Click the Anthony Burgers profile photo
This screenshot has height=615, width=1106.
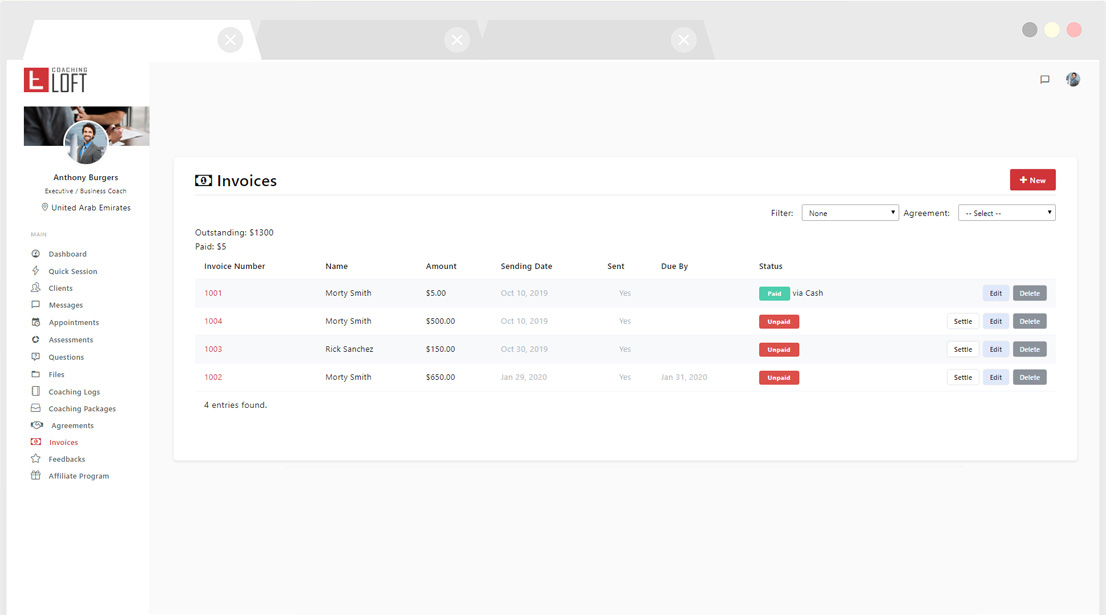point(86,141)
